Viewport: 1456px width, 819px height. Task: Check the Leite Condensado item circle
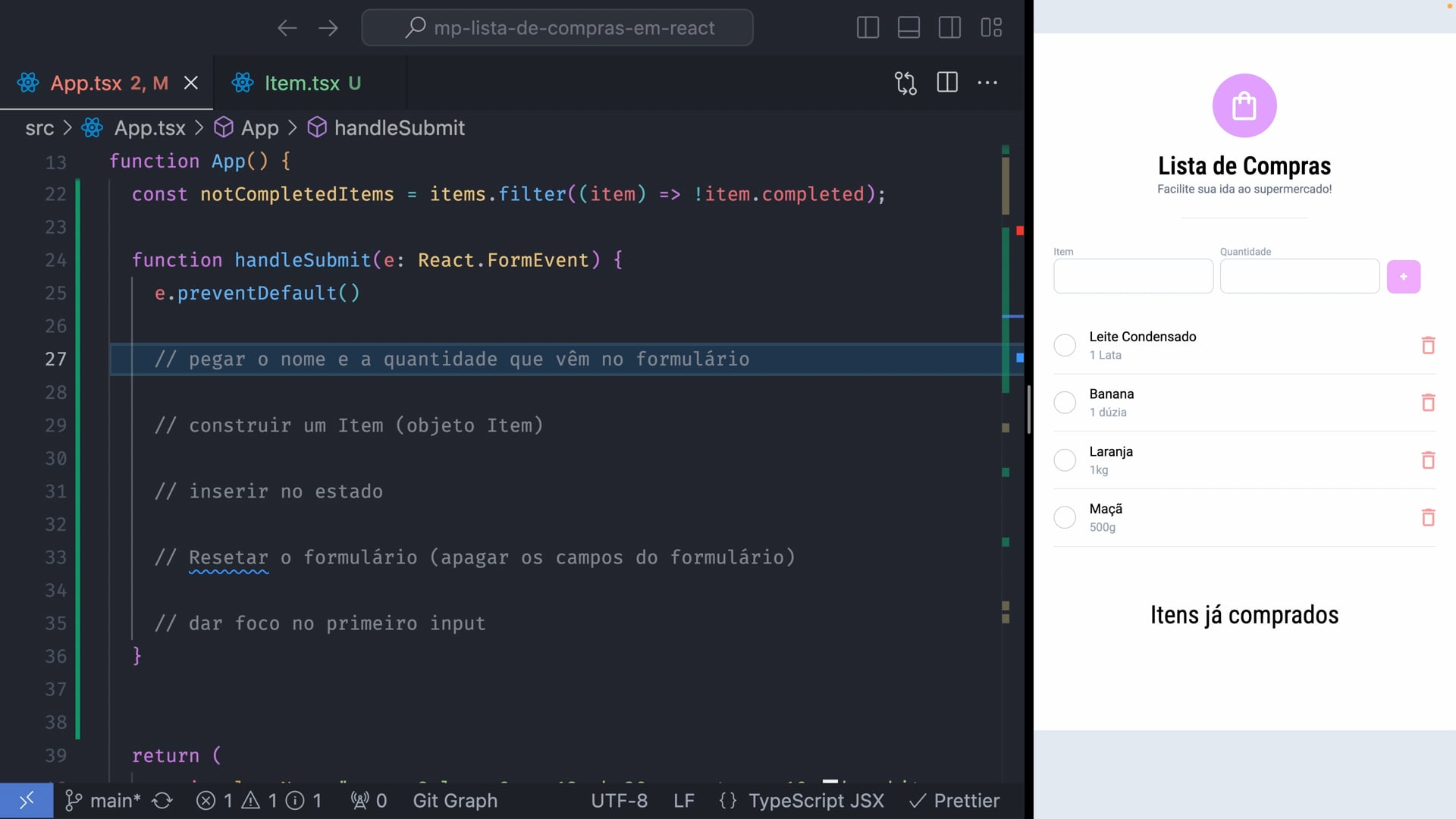[1065, 345]
